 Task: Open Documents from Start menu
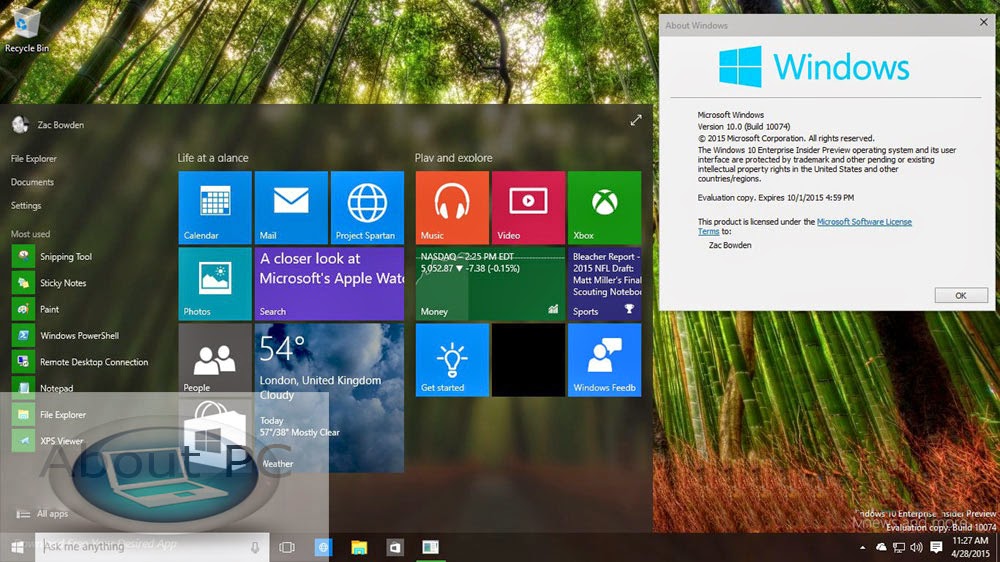[33, 182]
